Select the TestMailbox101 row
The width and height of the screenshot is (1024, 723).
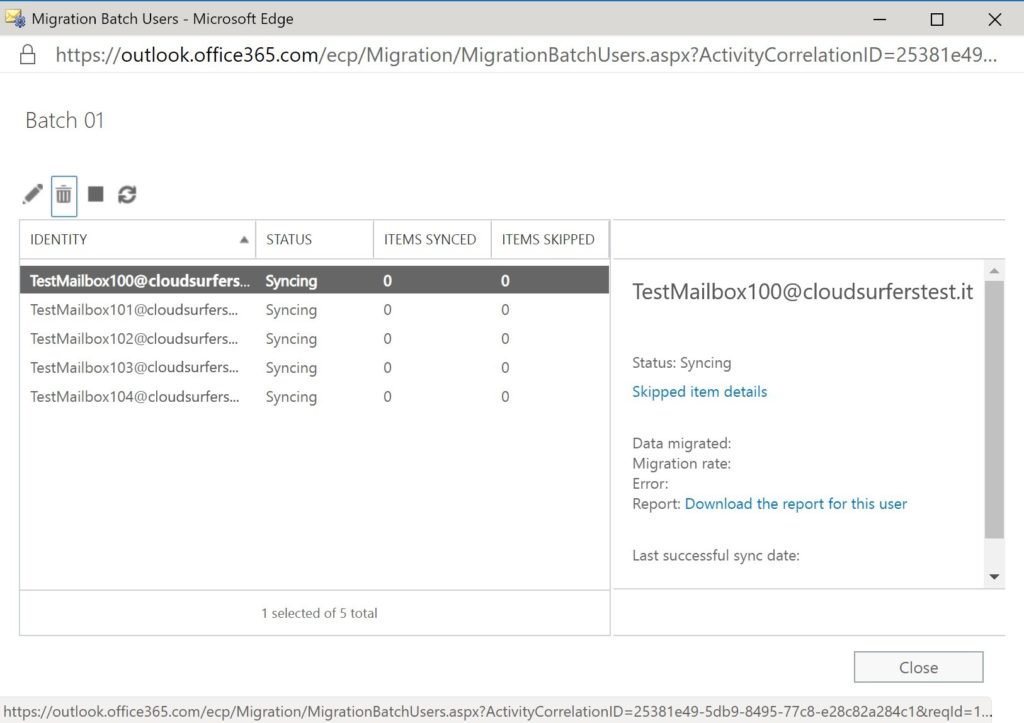[x=314, y=310]
